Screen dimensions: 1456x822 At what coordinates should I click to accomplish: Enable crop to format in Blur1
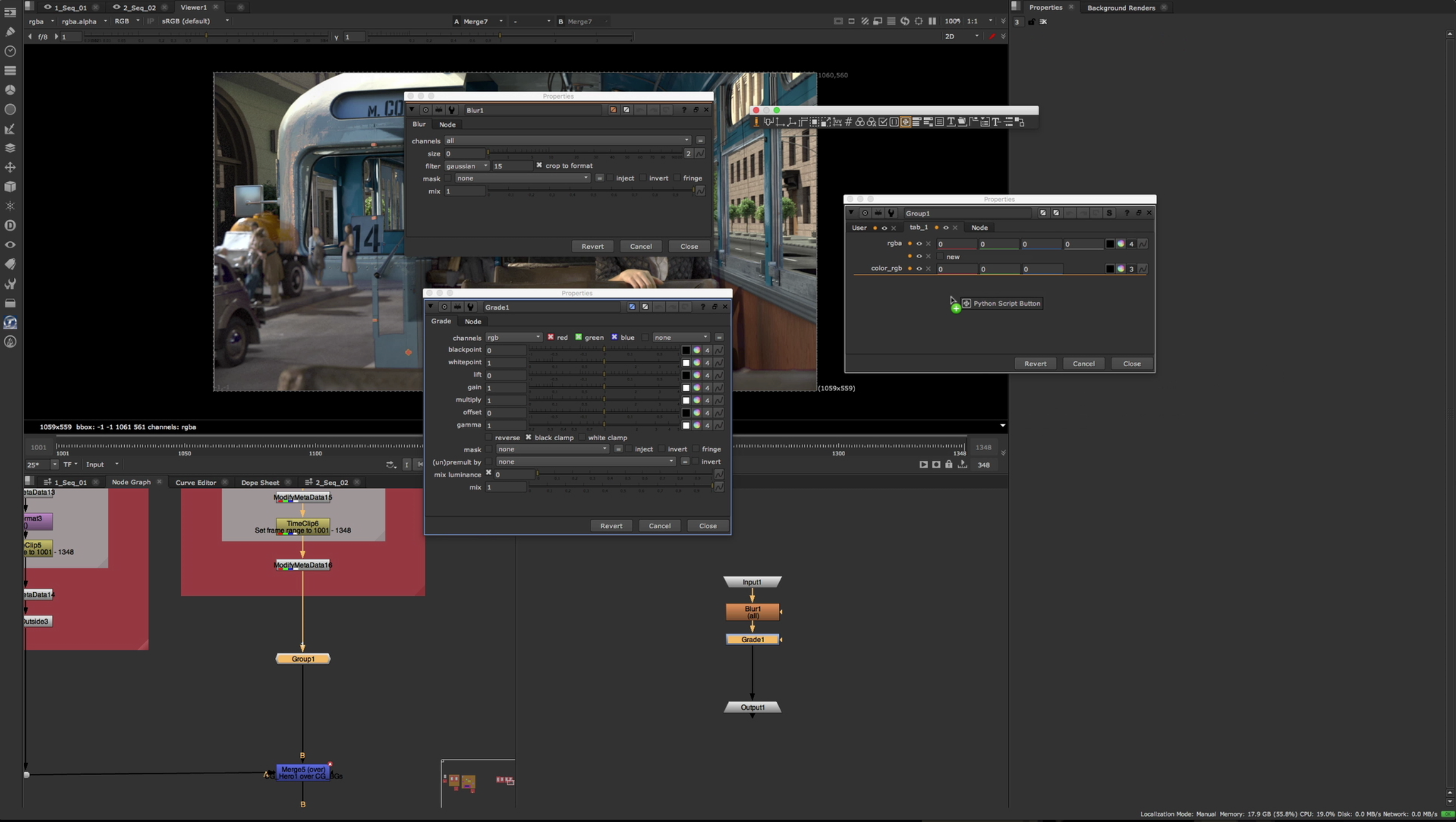(x=539, y=165)
